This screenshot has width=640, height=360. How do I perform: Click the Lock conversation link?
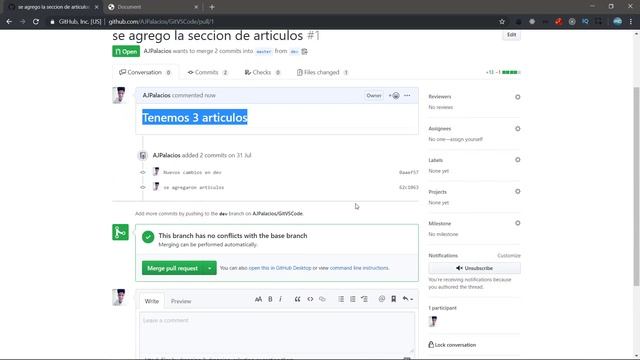coord(452,345)
